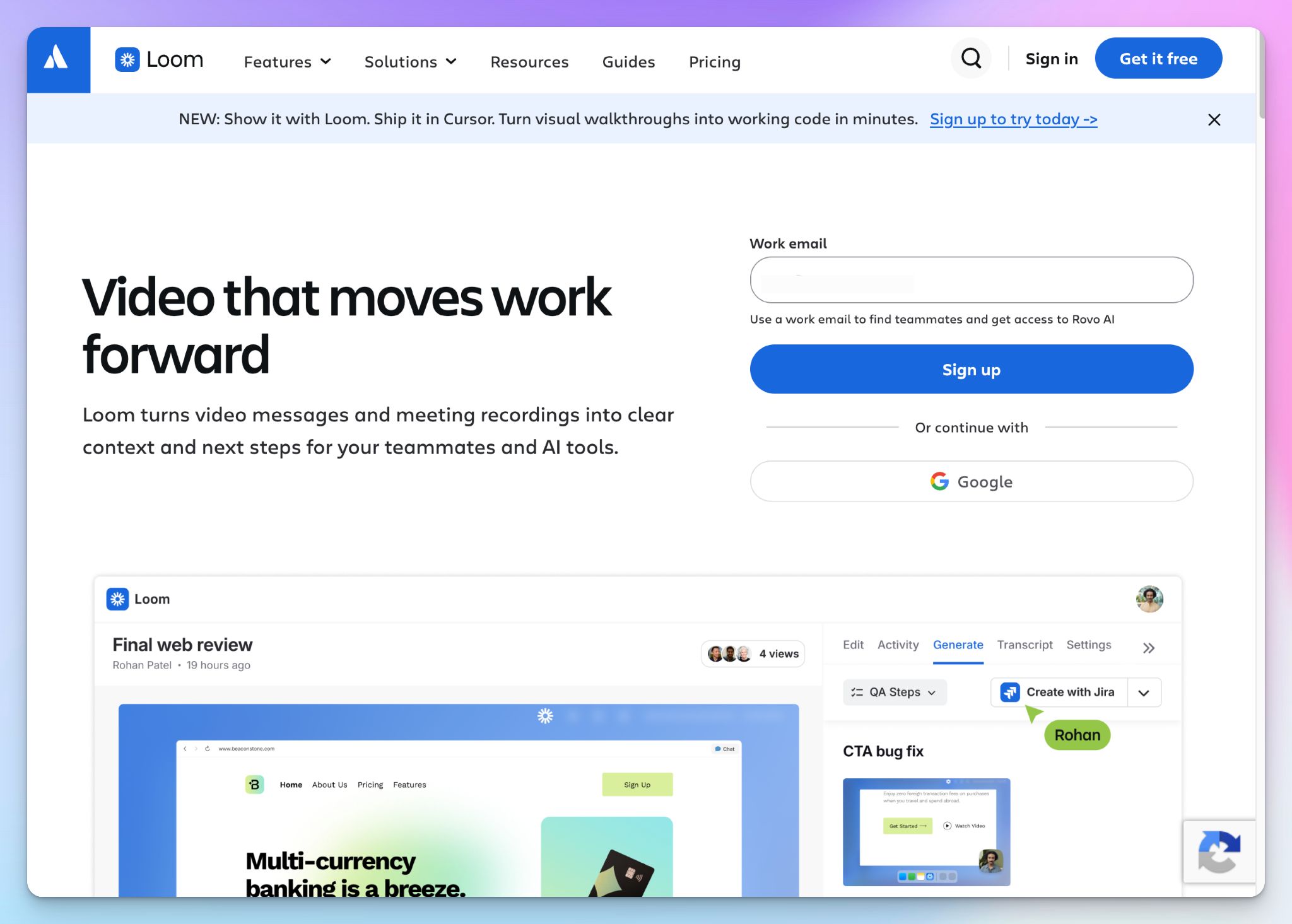The height and width of the screenshot is (924, 1292).
Task: Click the Get it free button
Action: pos(1158,59)
